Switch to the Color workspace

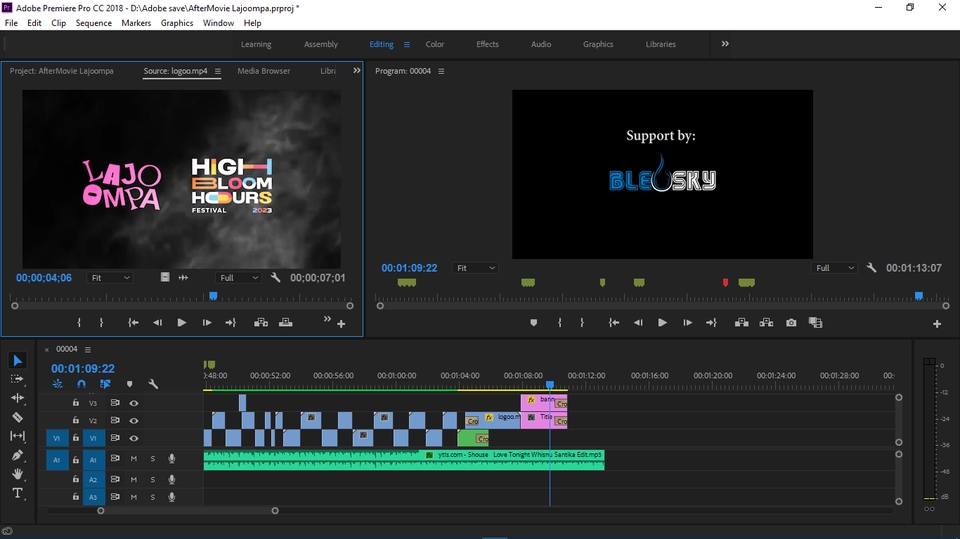pos(435,44)
